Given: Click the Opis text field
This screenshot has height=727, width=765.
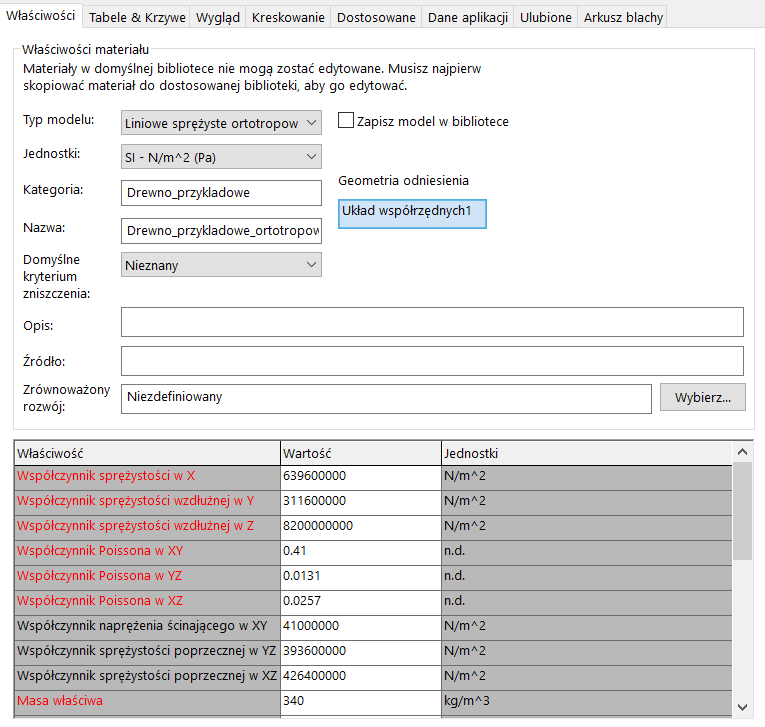Looking at the screenshot, I should (431, 322).
